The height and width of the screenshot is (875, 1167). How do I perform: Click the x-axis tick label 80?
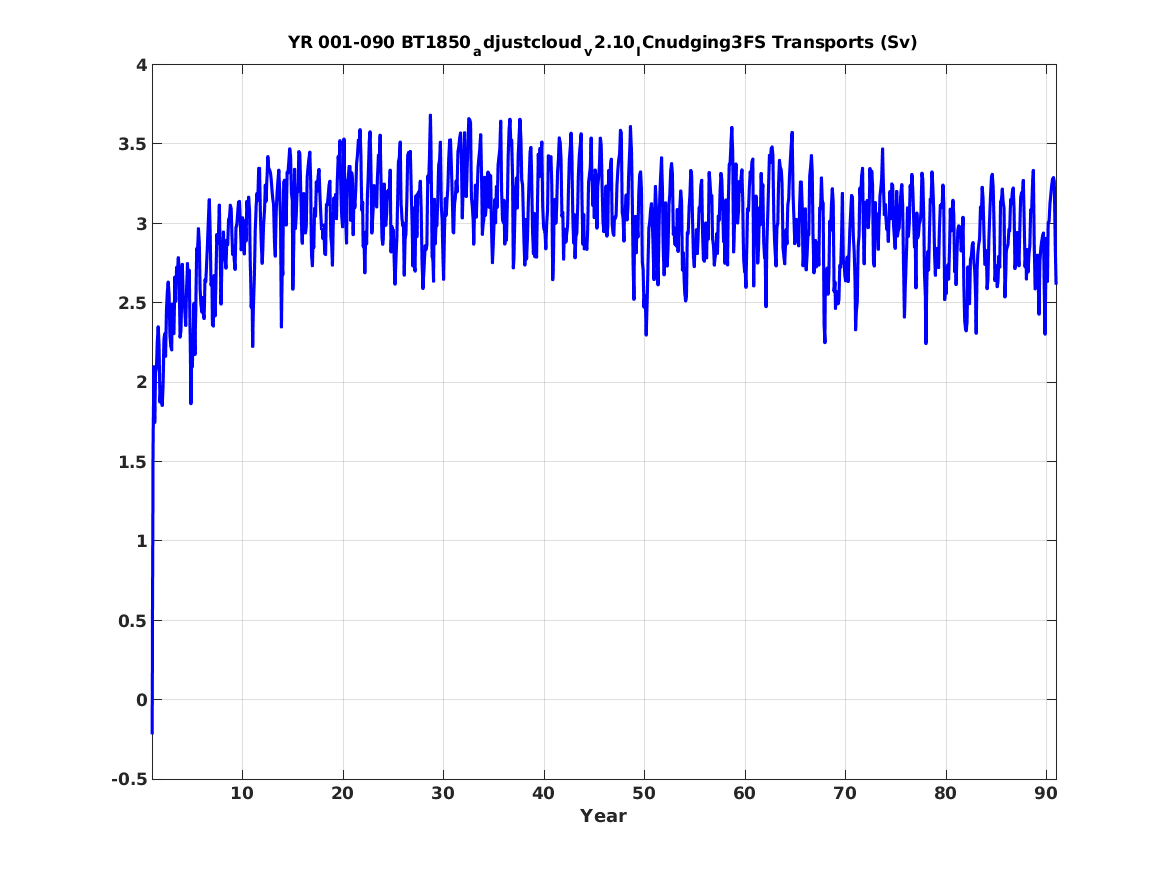[945, 793]
